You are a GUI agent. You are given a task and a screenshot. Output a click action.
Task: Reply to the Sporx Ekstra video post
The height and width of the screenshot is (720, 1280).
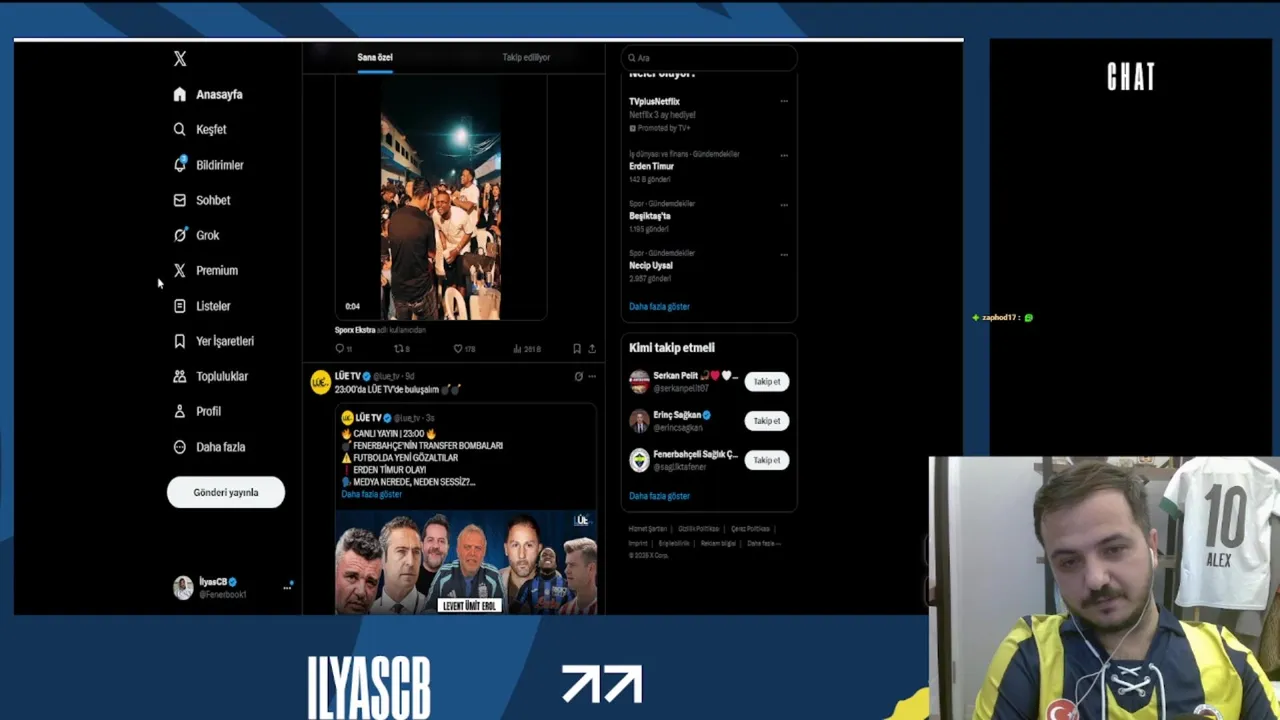coord(343,349)
